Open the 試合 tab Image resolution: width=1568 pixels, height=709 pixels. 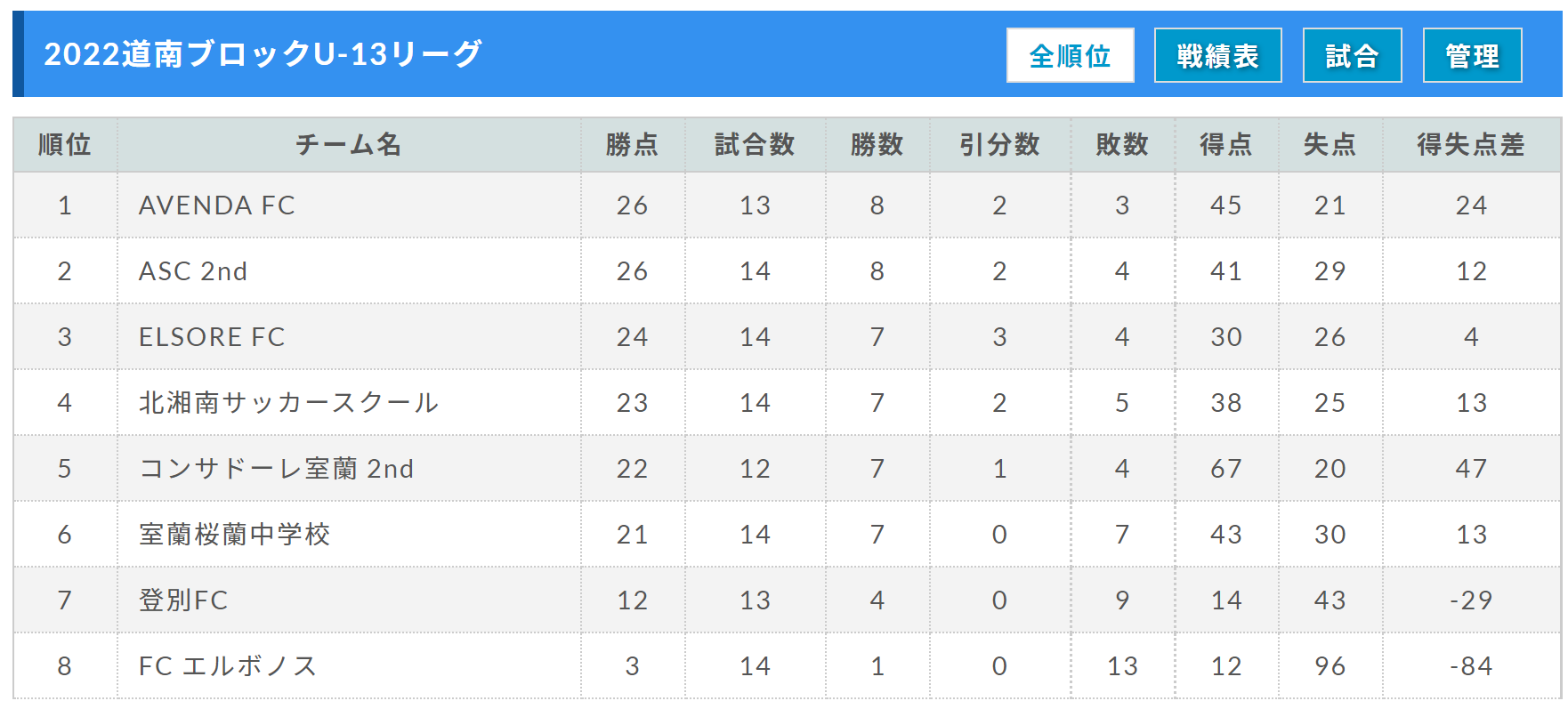coord(1352,55)
